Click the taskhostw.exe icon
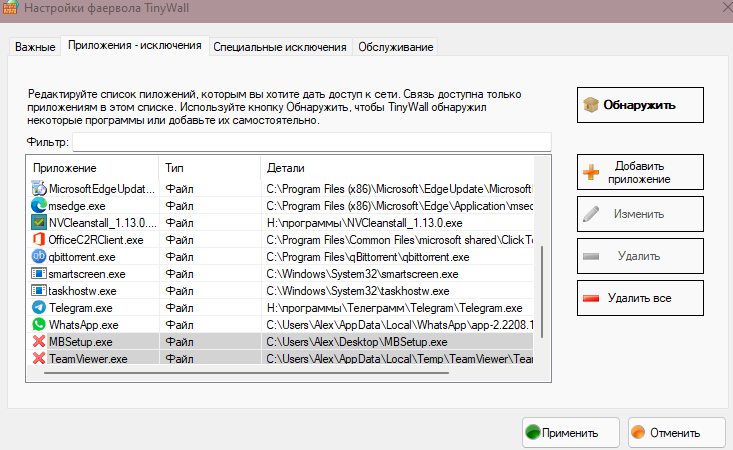The width and height of the screenshot is (733, 450). tap(39, 291)
